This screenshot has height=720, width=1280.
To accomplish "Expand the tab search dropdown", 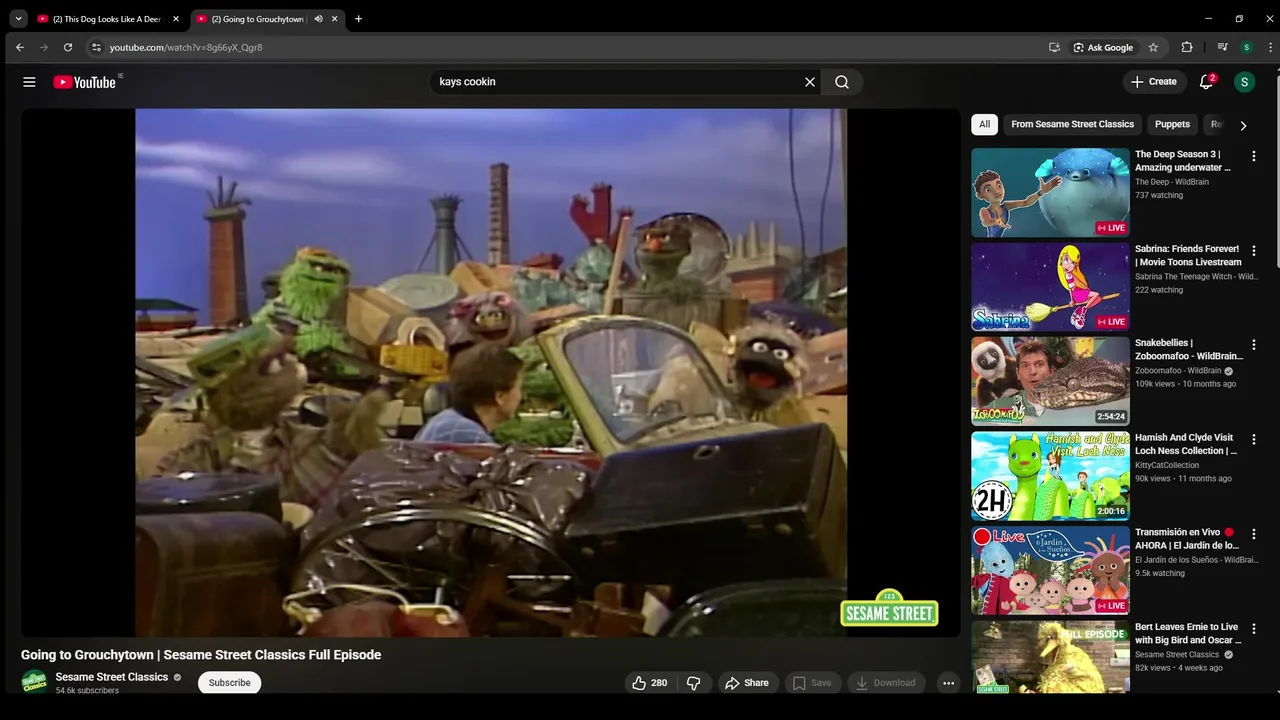I will click(18, 19).
